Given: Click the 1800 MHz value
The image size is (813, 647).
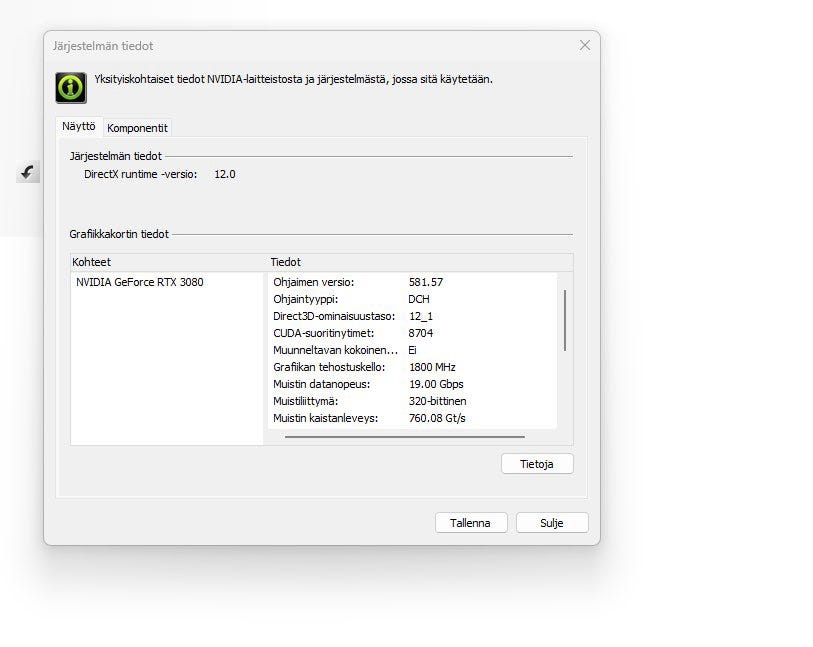Looking at the screenshot, I should coord(432,367).
